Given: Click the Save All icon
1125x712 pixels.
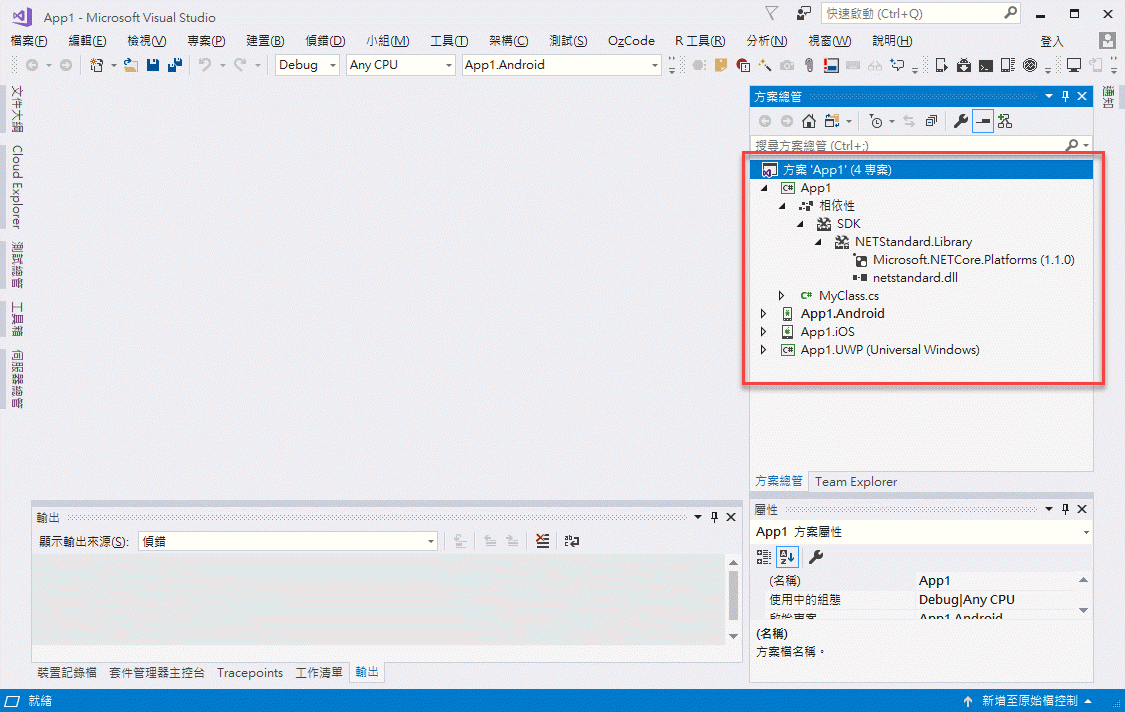Looking at the screenshot, I should point(174,65).
